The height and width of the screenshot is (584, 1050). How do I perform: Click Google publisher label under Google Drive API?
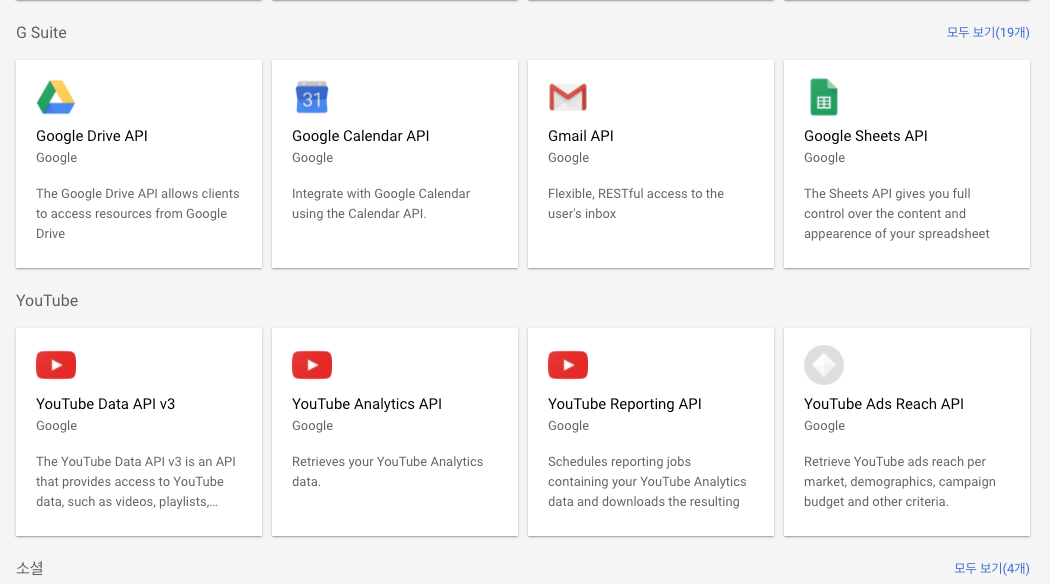(x=56, y=158)
